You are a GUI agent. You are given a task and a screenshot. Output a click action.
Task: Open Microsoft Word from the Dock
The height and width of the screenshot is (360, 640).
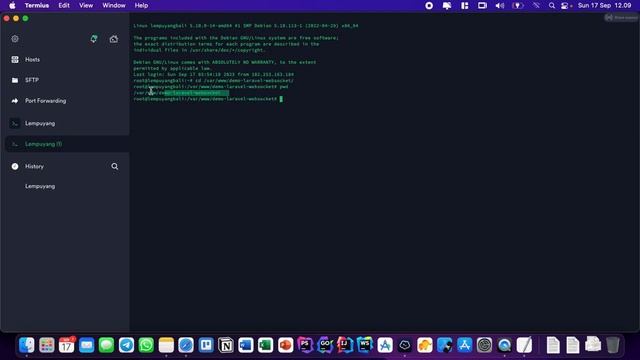(246, 345)
